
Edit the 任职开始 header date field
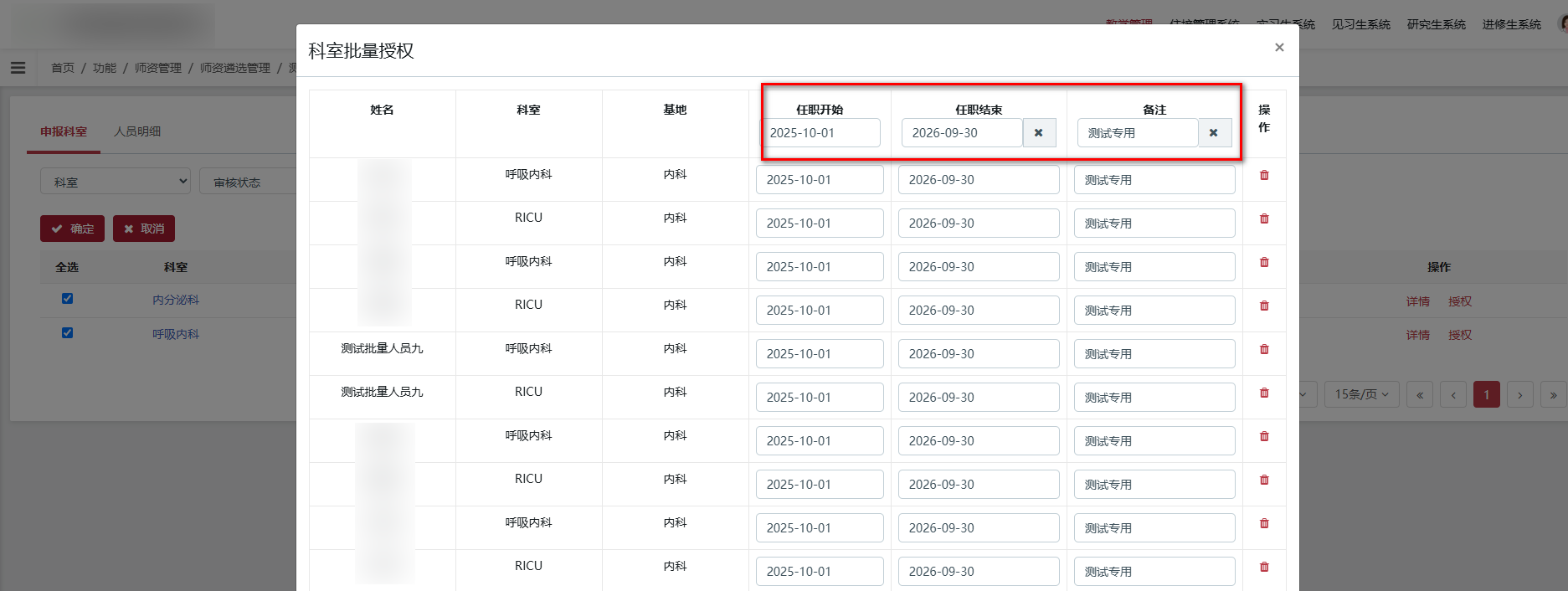click(x=821, y=133)
